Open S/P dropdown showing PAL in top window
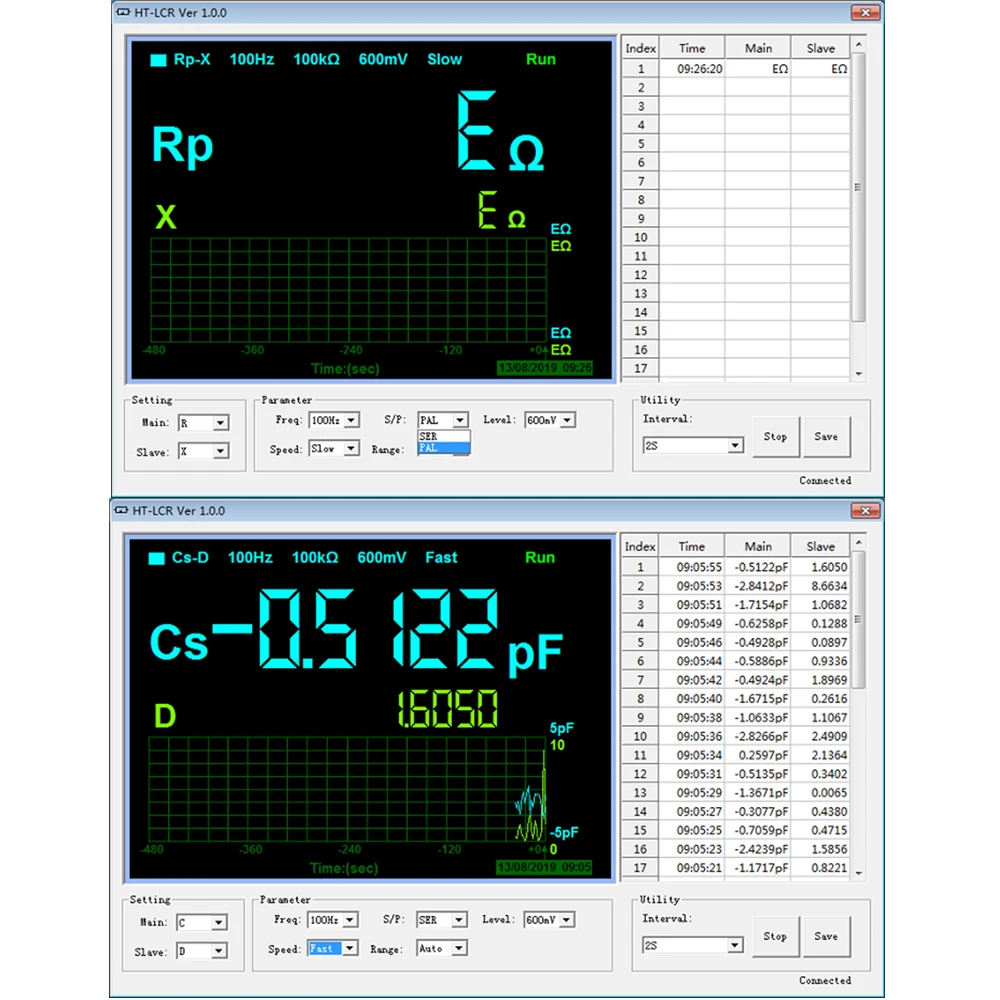The image size is (1000, 1000). tap(444, 420)
